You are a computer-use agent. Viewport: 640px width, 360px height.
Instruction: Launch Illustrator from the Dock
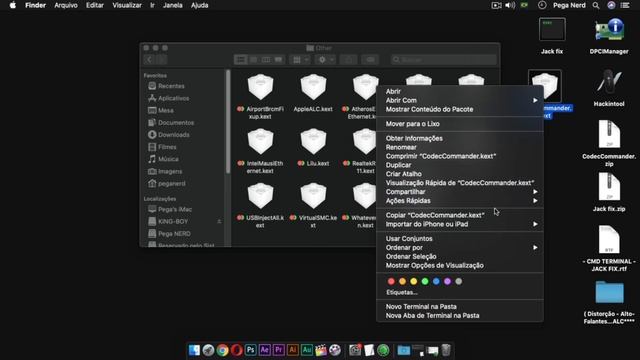point(293,350)
